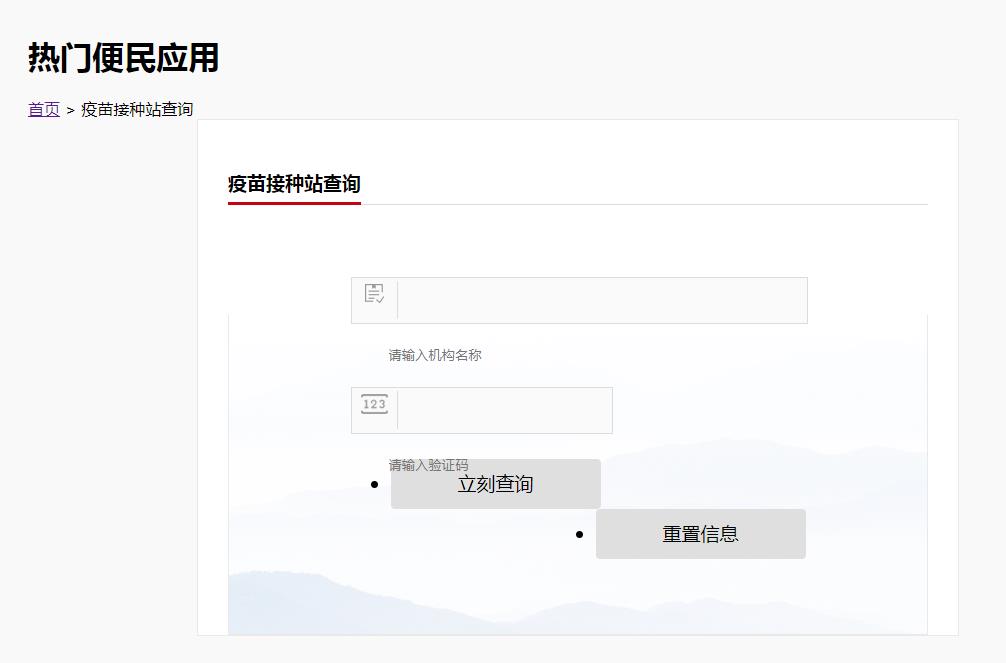Focus the verification code input box
Viewport: 1006px width, 663px height.
point(503,410)
